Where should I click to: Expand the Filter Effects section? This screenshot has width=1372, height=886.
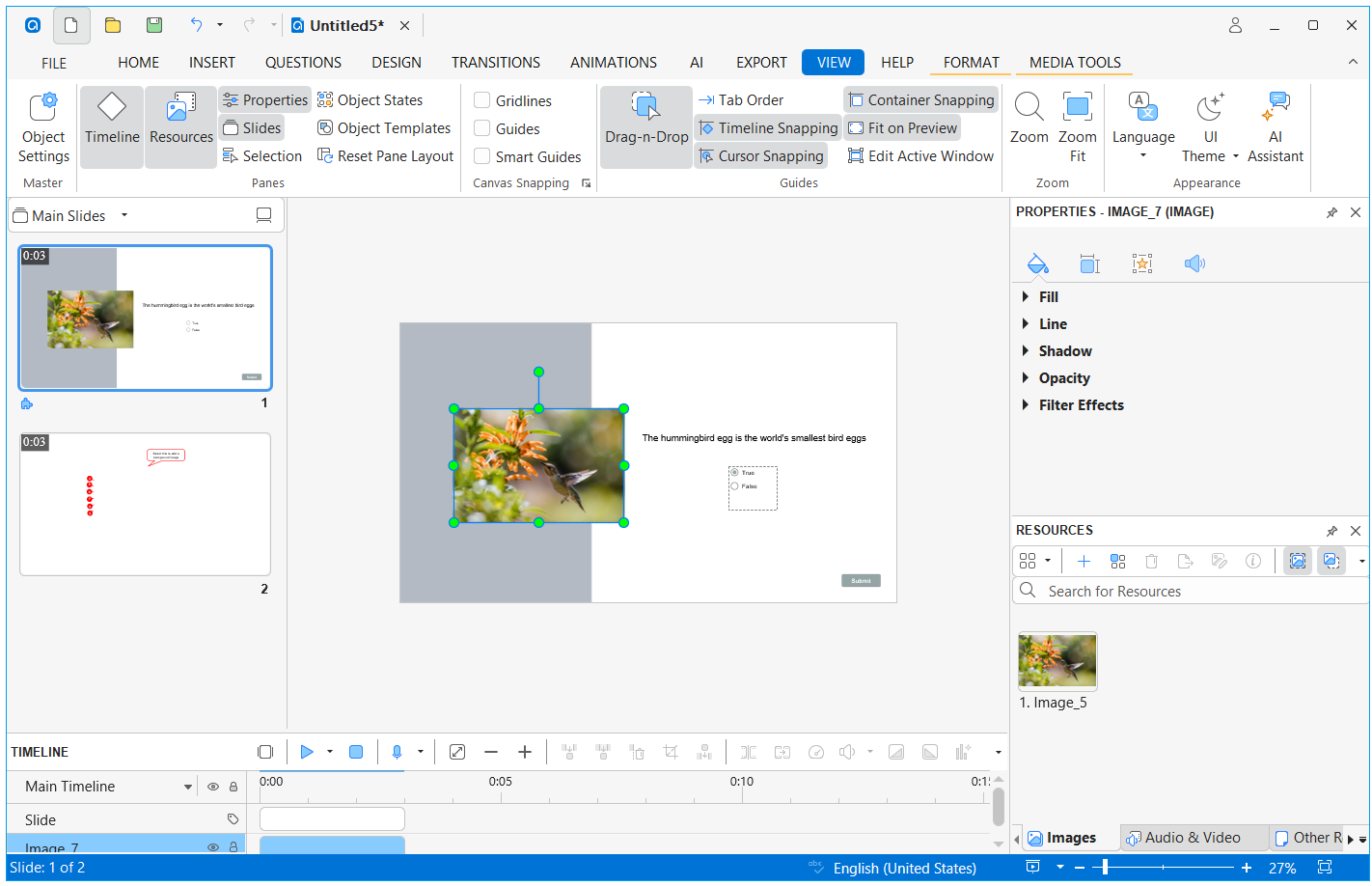tap(1081, 405)
